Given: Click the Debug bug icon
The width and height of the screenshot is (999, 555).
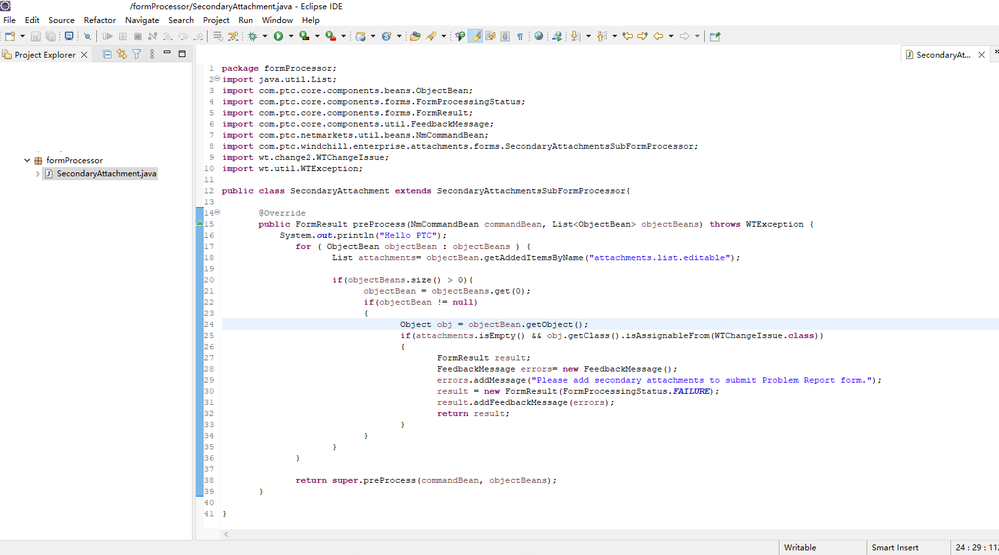Looking at the screenshot, I should [x=252, y=36].
